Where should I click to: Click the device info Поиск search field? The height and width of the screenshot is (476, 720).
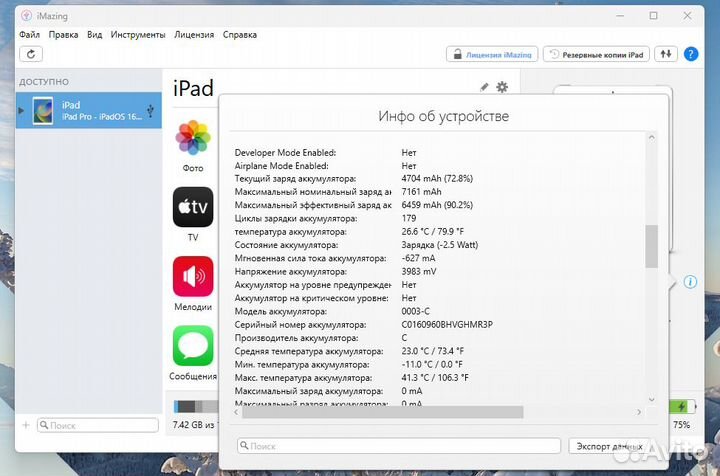(x=399, y=446)
